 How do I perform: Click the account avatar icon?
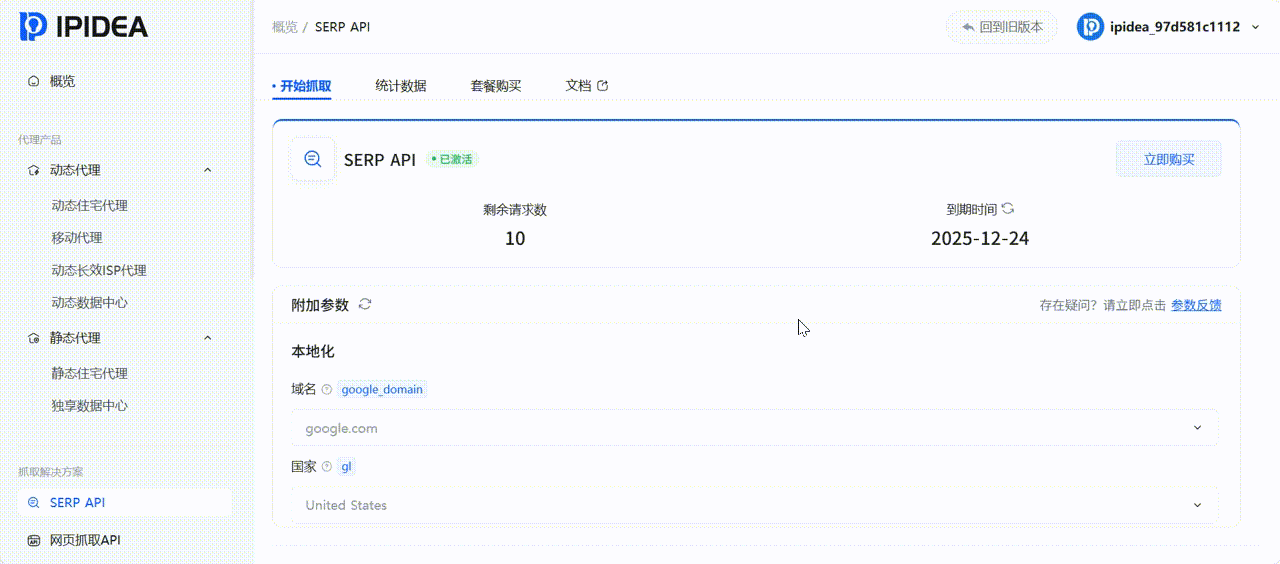pyautogui.click(x=1090, y=27)
